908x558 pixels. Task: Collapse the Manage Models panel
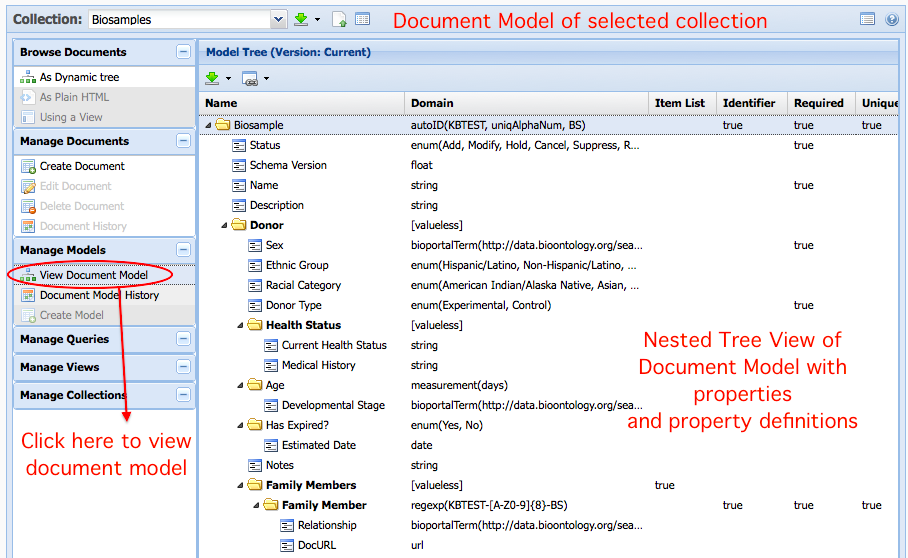tap(183, 249)
